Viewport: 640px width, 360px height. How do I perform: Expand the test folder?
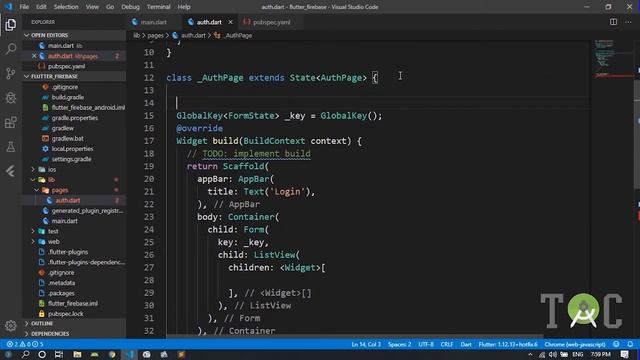tap(33, 231)
